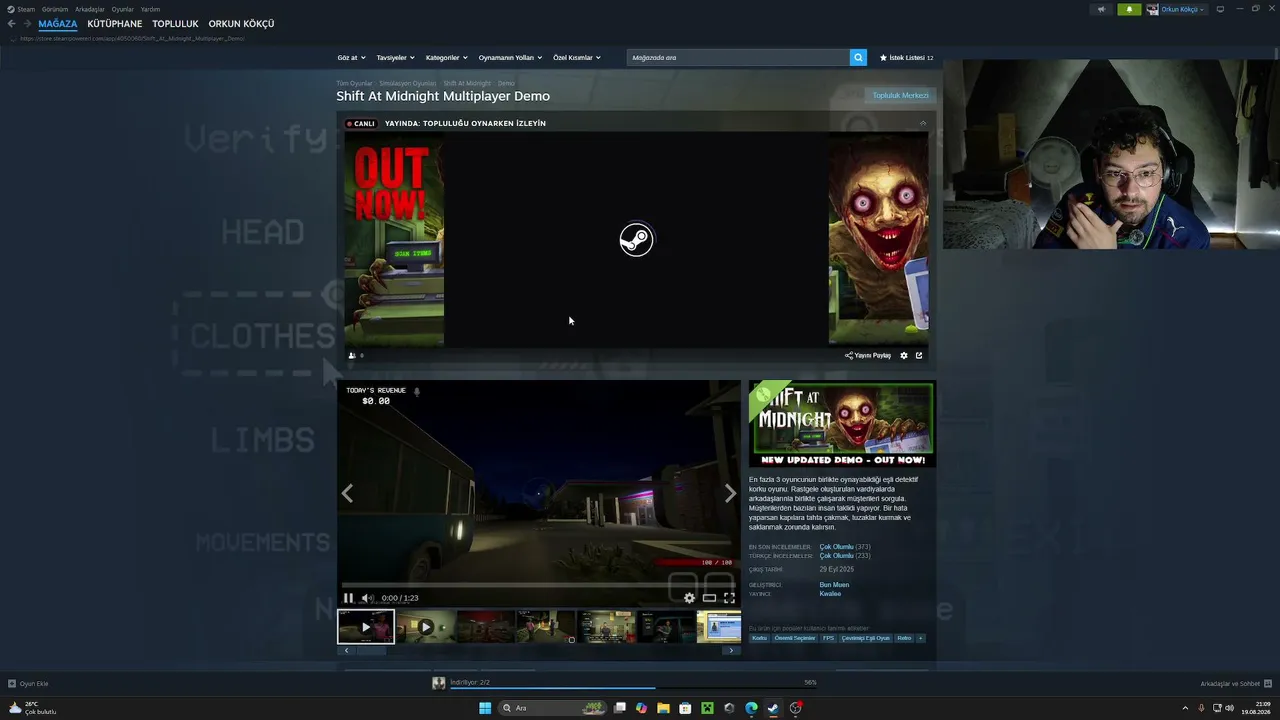Click the Add a Game plus icon
This screenshot has width=1280, height=720.
(x=12, y=684)
